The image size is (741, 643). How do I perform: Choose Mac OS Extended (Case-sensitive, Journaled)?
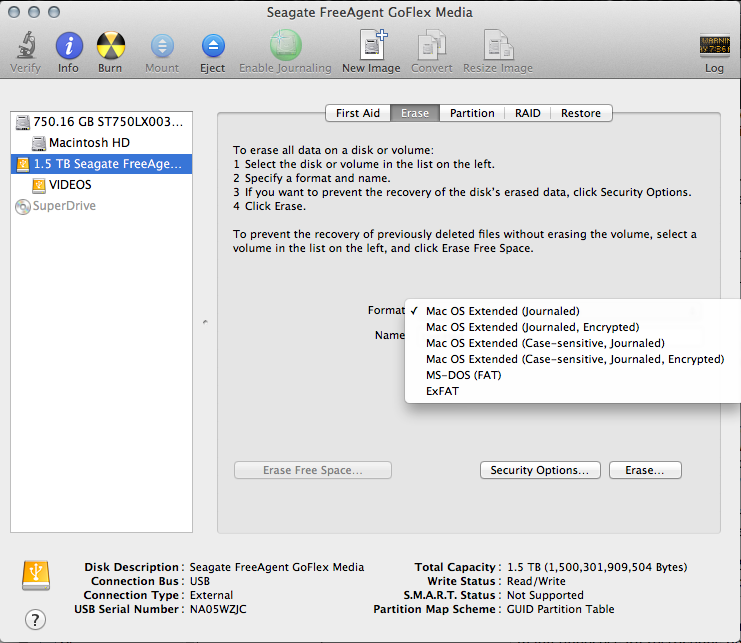(x=573, y=343)
